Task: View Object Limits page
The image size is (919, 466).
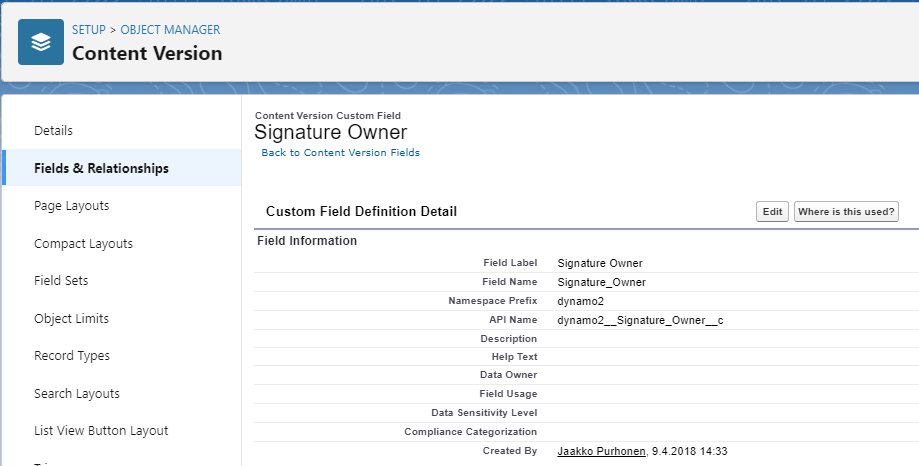Action: [x=71, y=319]
